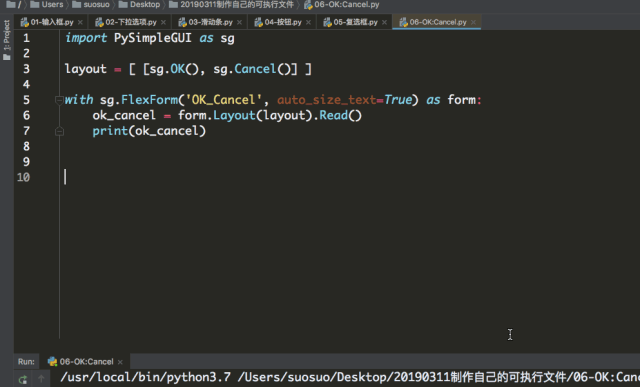Click the auto_size_text parameter
The image size is (640, 387).
point(327,100)
